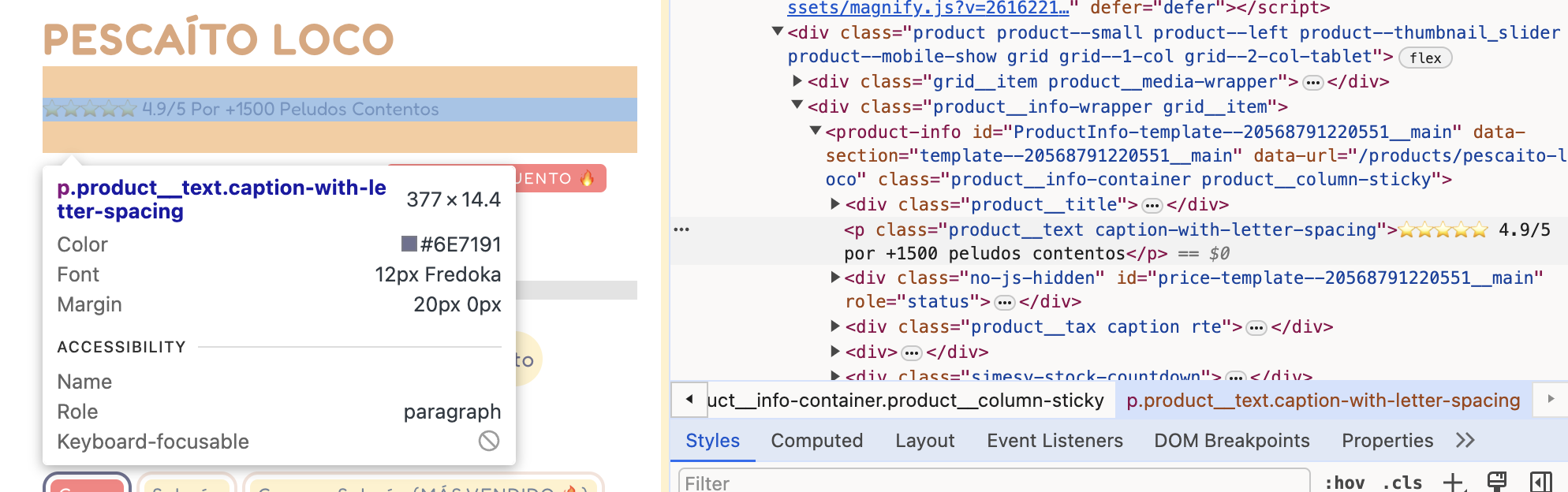
Task: Open the magnify.js script link
Action: (x=928, y=9)
